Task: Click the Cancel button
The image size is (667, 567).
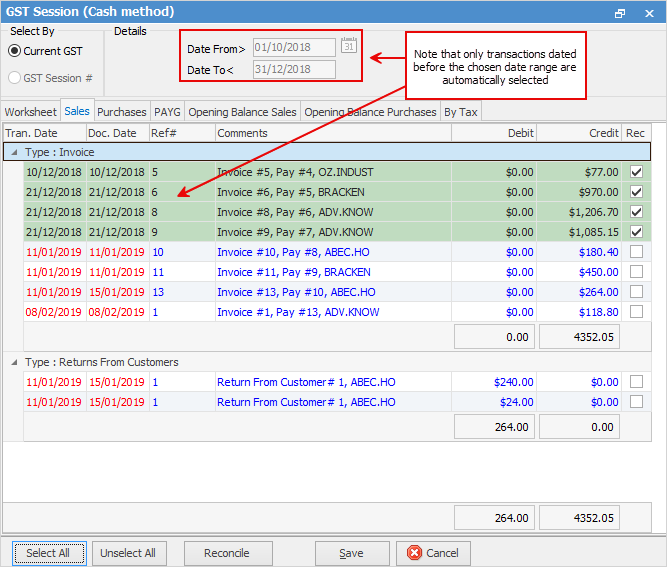Action: tap(433, 553)
